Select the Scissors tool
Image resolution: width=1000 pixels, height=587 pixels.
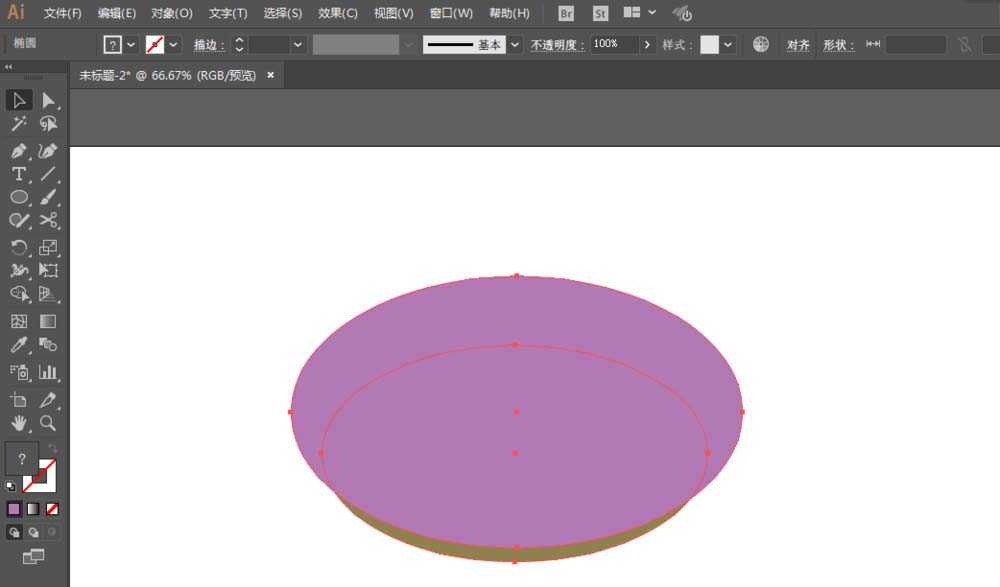(x=48, y=221)
